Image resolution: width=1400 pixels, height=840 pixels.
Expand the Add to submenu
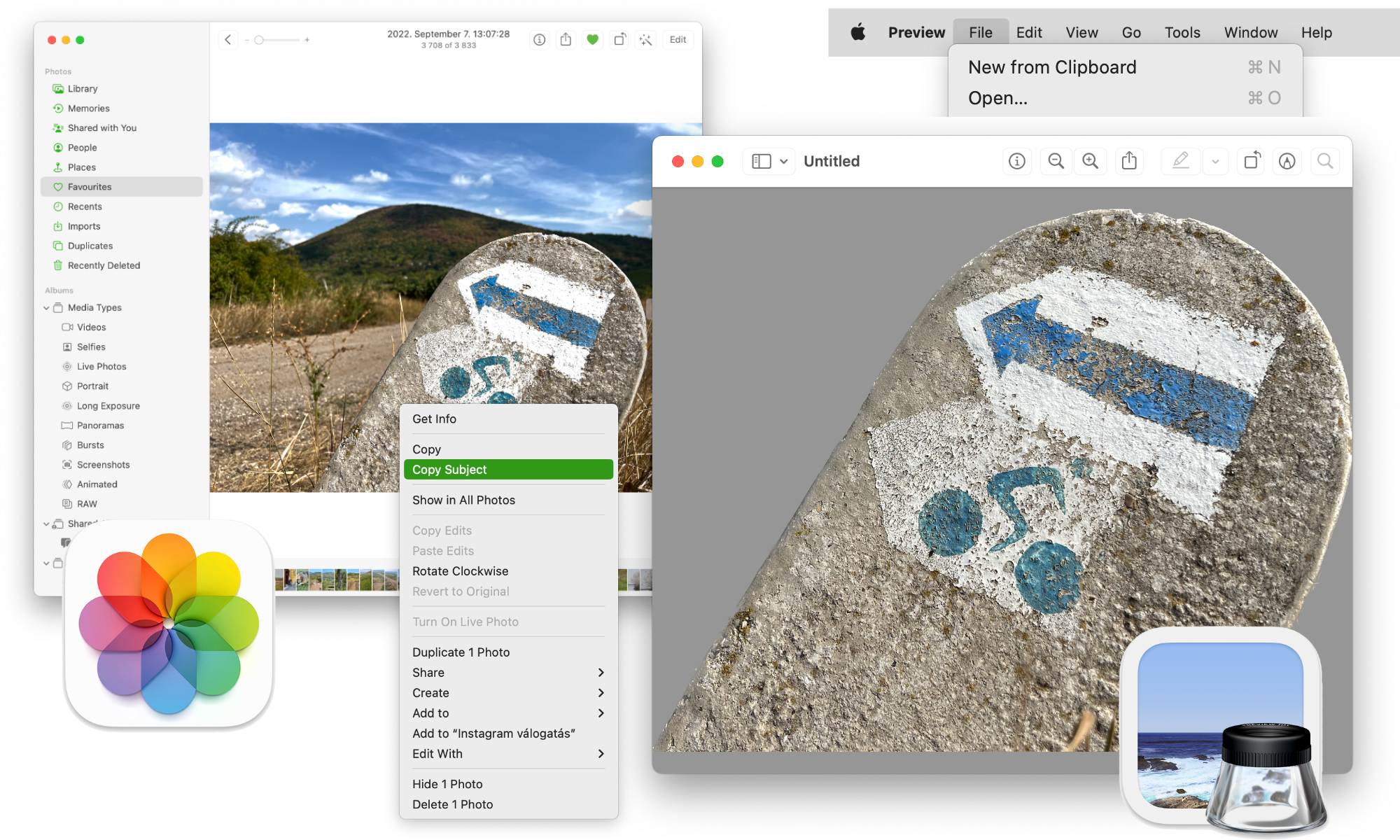pyautogui.click(x=508, y=713)
